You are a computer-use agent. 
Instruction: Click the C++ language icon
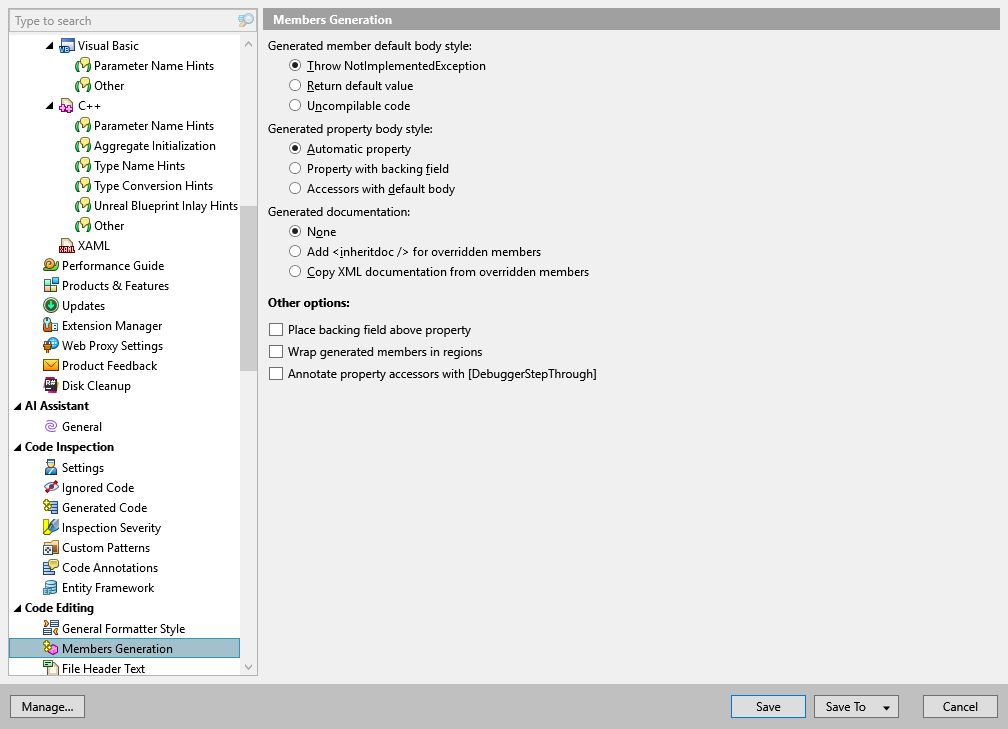coord(66,105)
